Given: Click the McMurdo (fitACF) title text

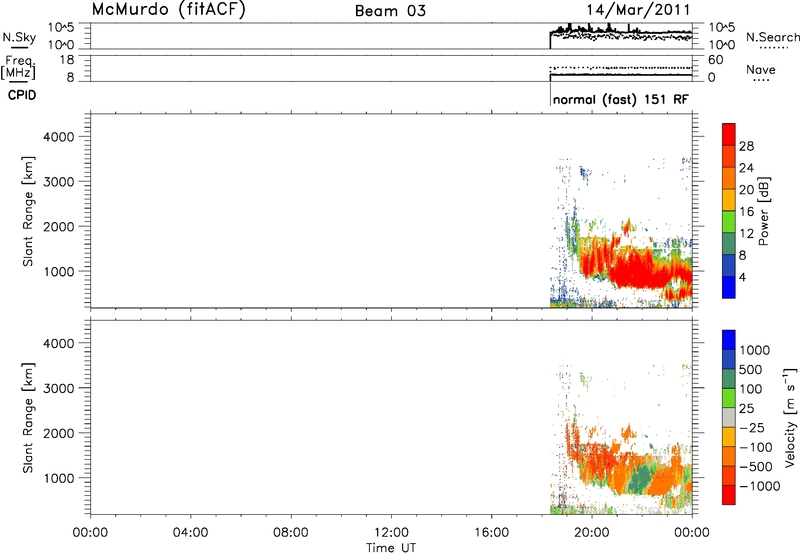Looking at the screenshot, I should tap(168, 10).
